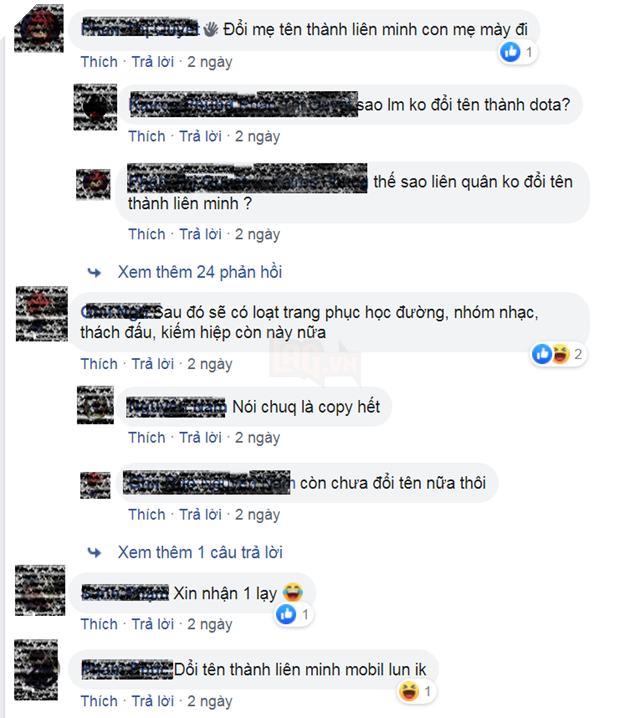630x718 pixels.
Task: Open the like and haha reactions on the costume comment
Action: [x=559, y=354]
